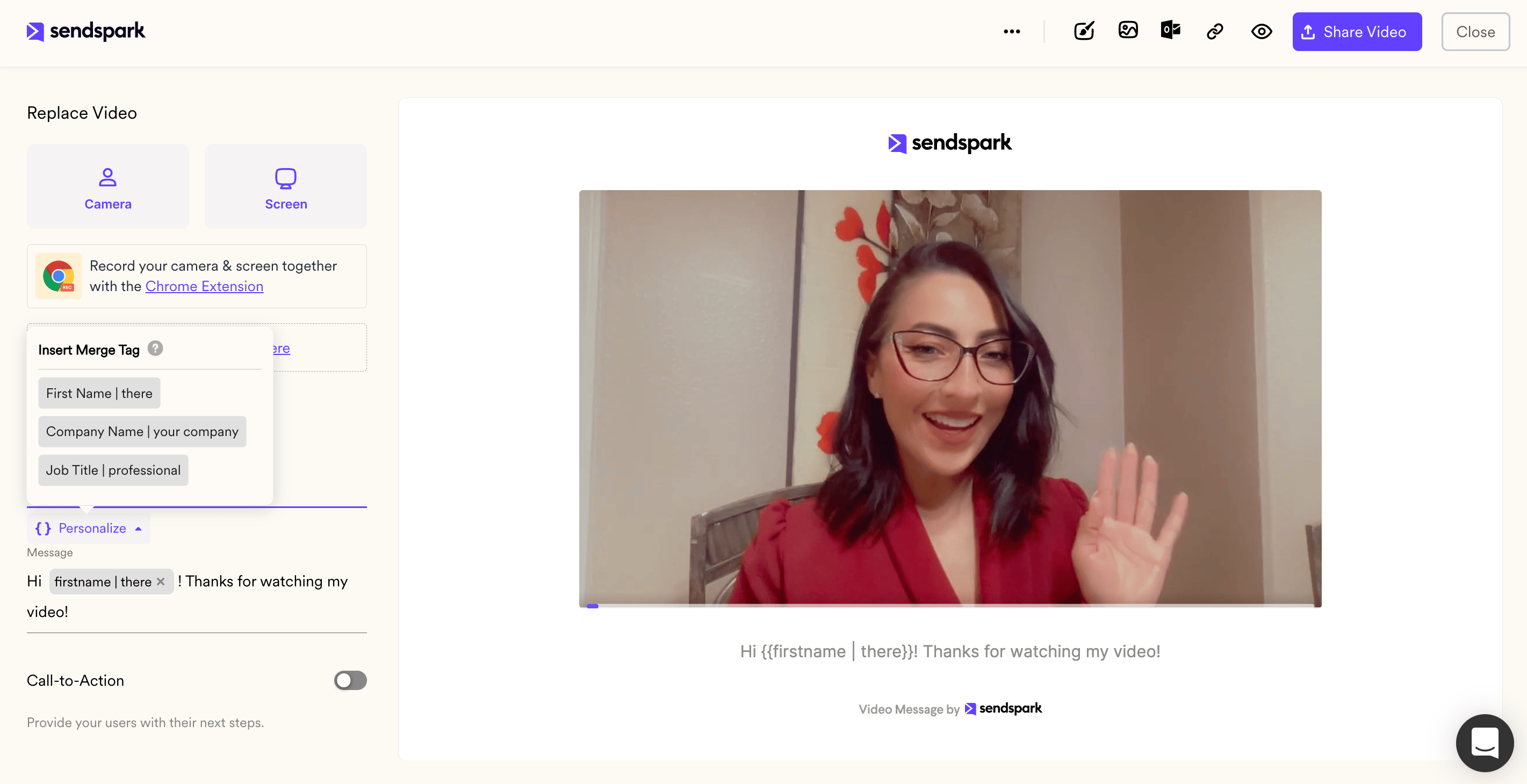Collapse the Personalize dropdown
The width and height of the screenshot is (1527, 784).
tap(88, 528)
